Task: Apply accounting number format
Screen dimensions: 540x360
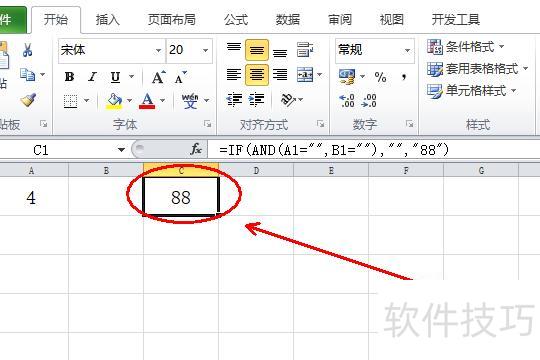Action: click(x=347, y=76)
